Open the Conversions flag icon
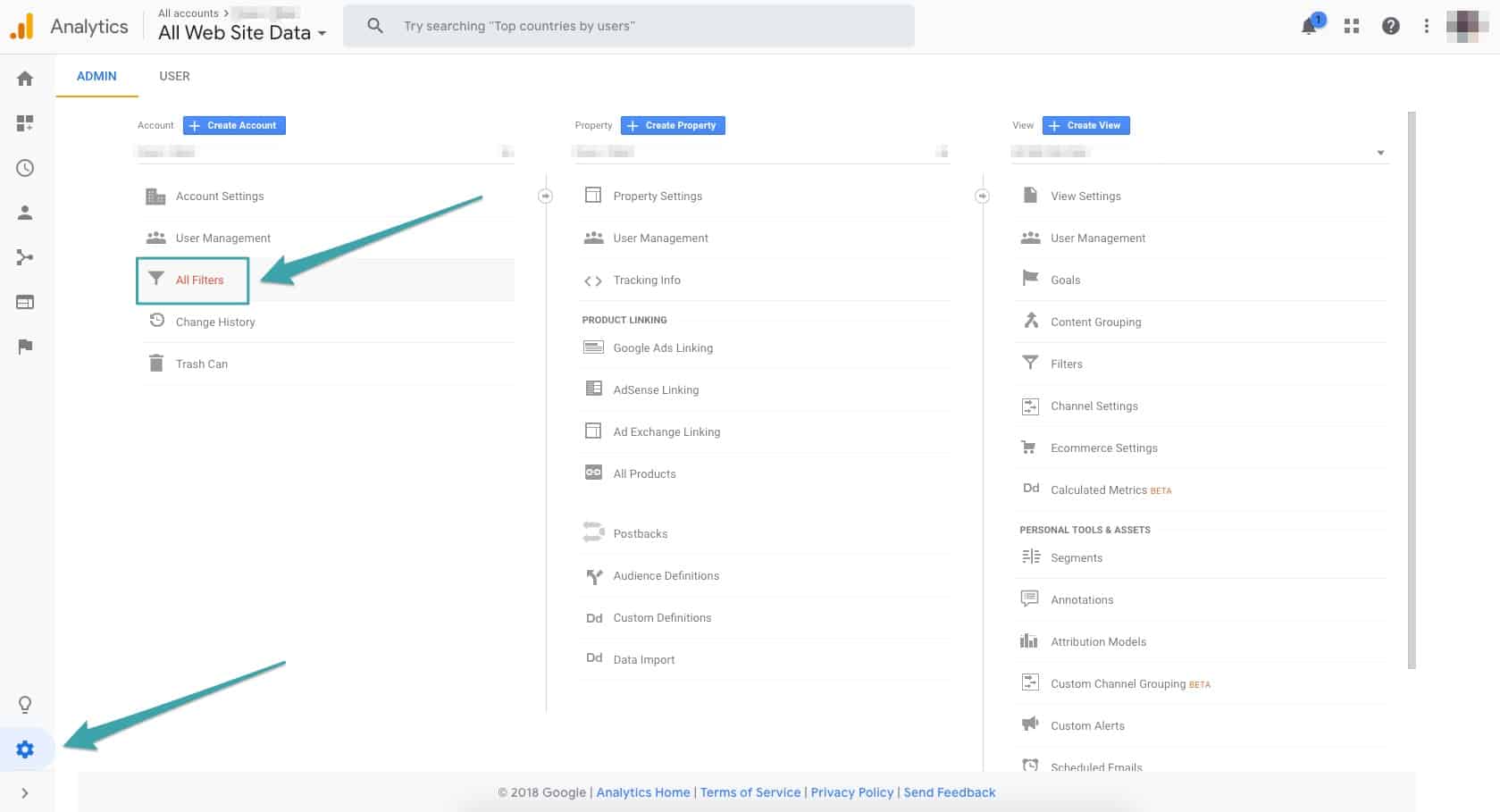The height and width of the screenshot is (812, 1500). coord(25,347)
